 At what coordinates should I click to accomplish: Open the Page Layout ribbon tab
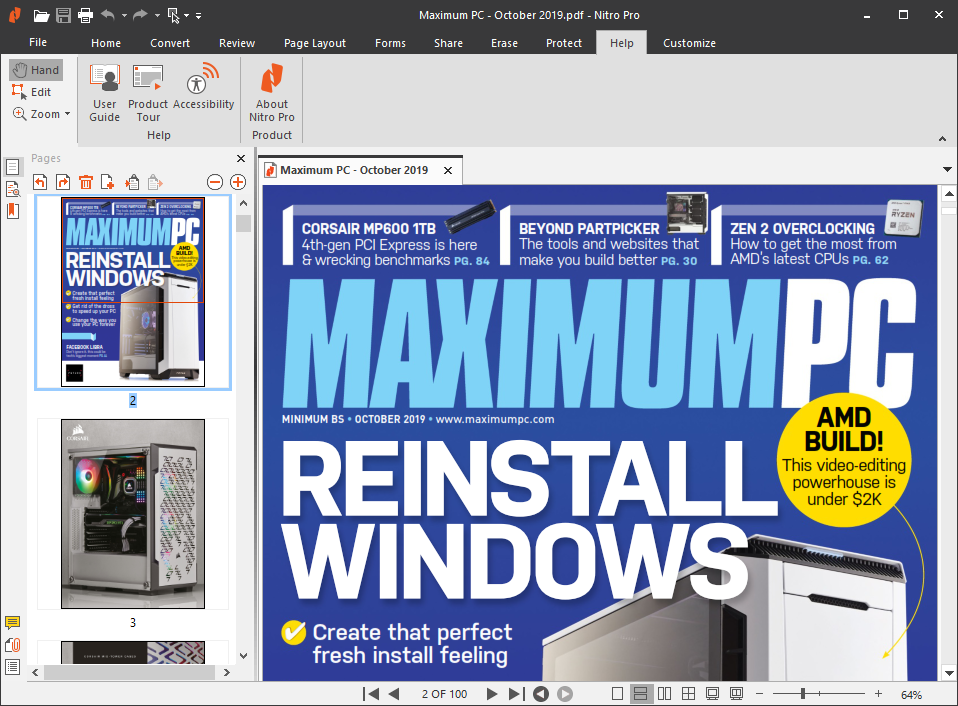coord(315,43)
